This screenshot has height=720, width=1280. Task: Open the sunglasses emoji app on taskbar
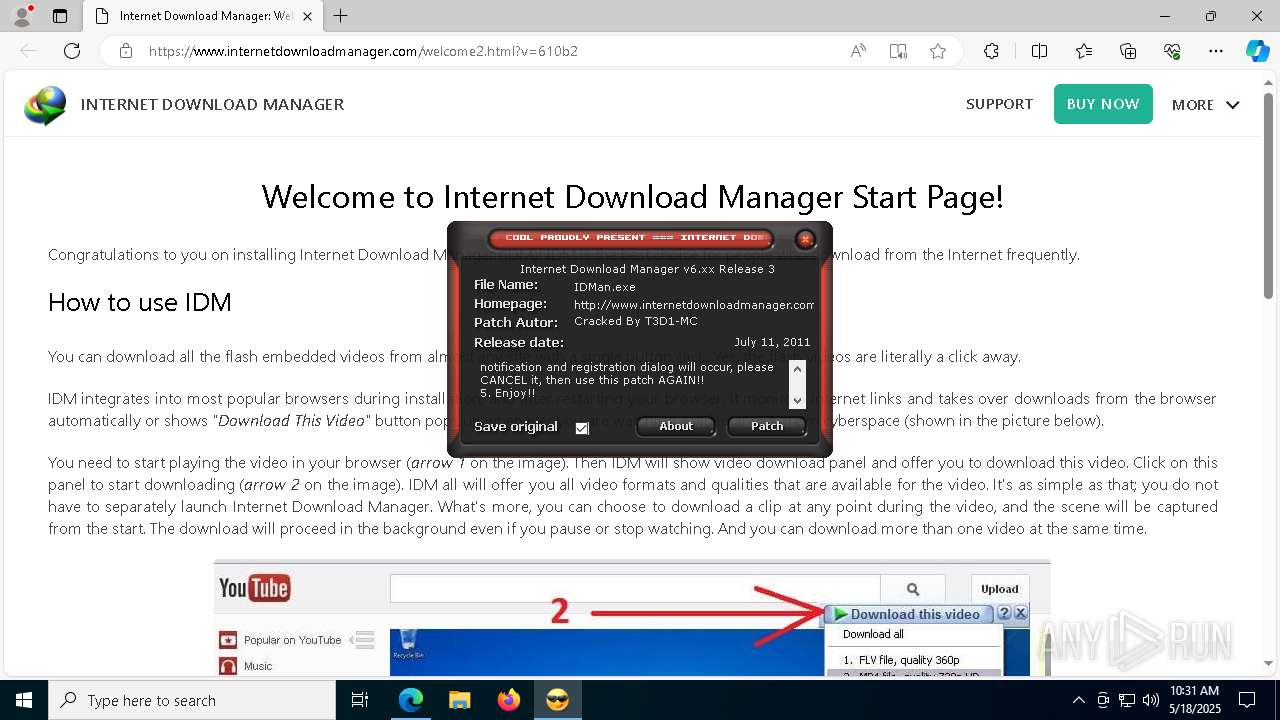(x=557, y=700)
